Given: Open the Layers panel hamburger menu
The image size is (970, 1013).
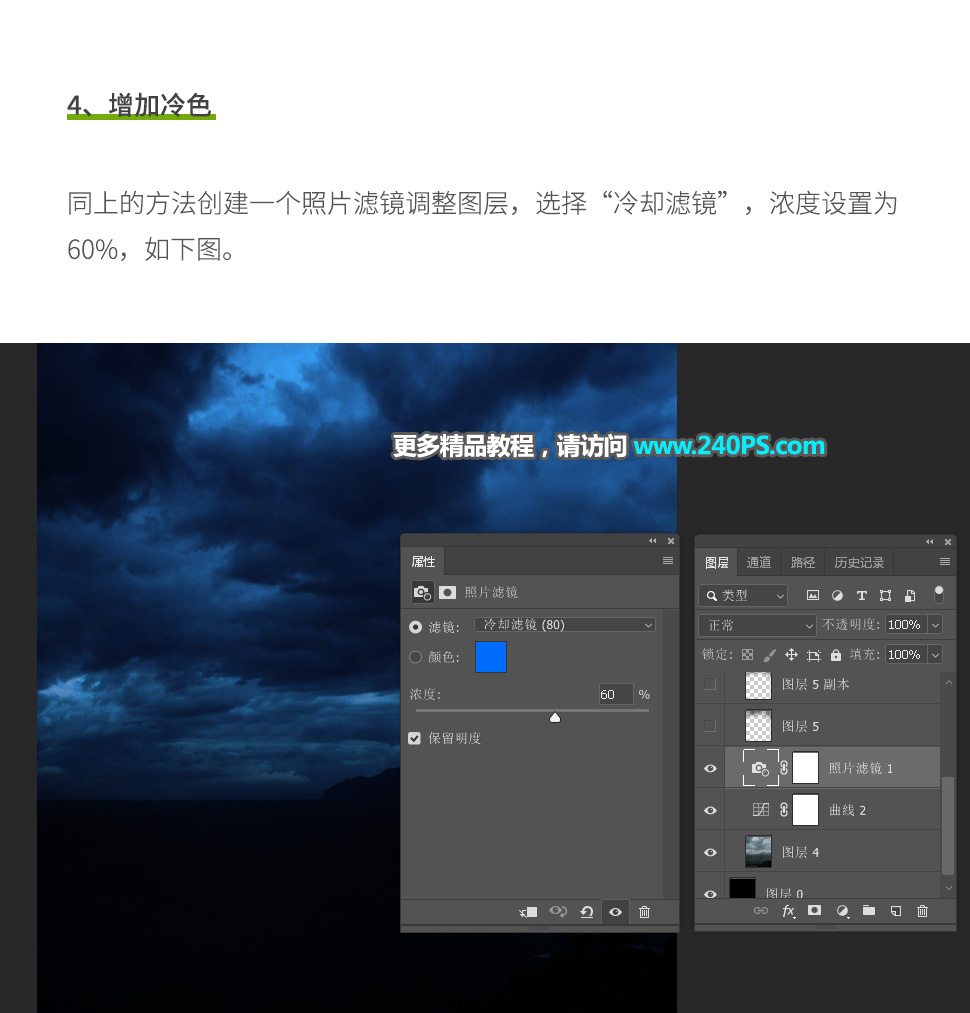Looking at the screenshot, I should tap(944, 562).
